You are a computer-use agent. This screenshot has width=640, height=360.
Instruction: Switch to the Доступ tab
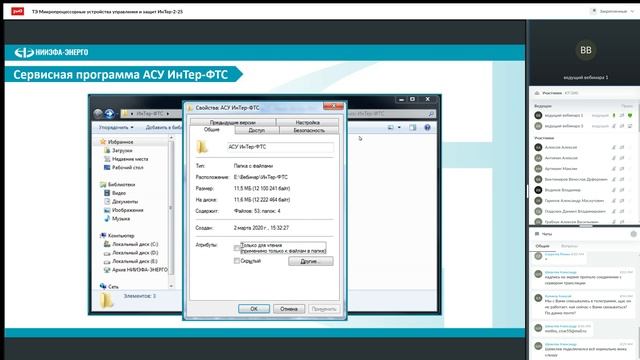tap(257, 130)
